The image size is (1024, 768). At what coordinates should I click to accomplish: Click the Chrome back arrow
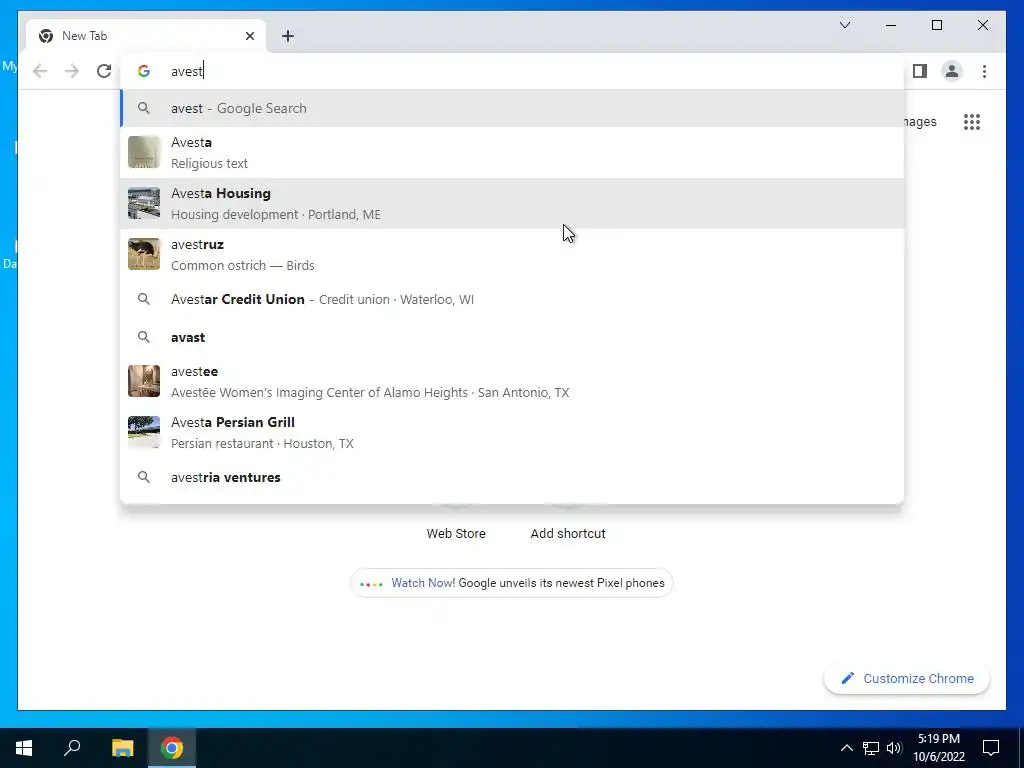pos(40,71)
